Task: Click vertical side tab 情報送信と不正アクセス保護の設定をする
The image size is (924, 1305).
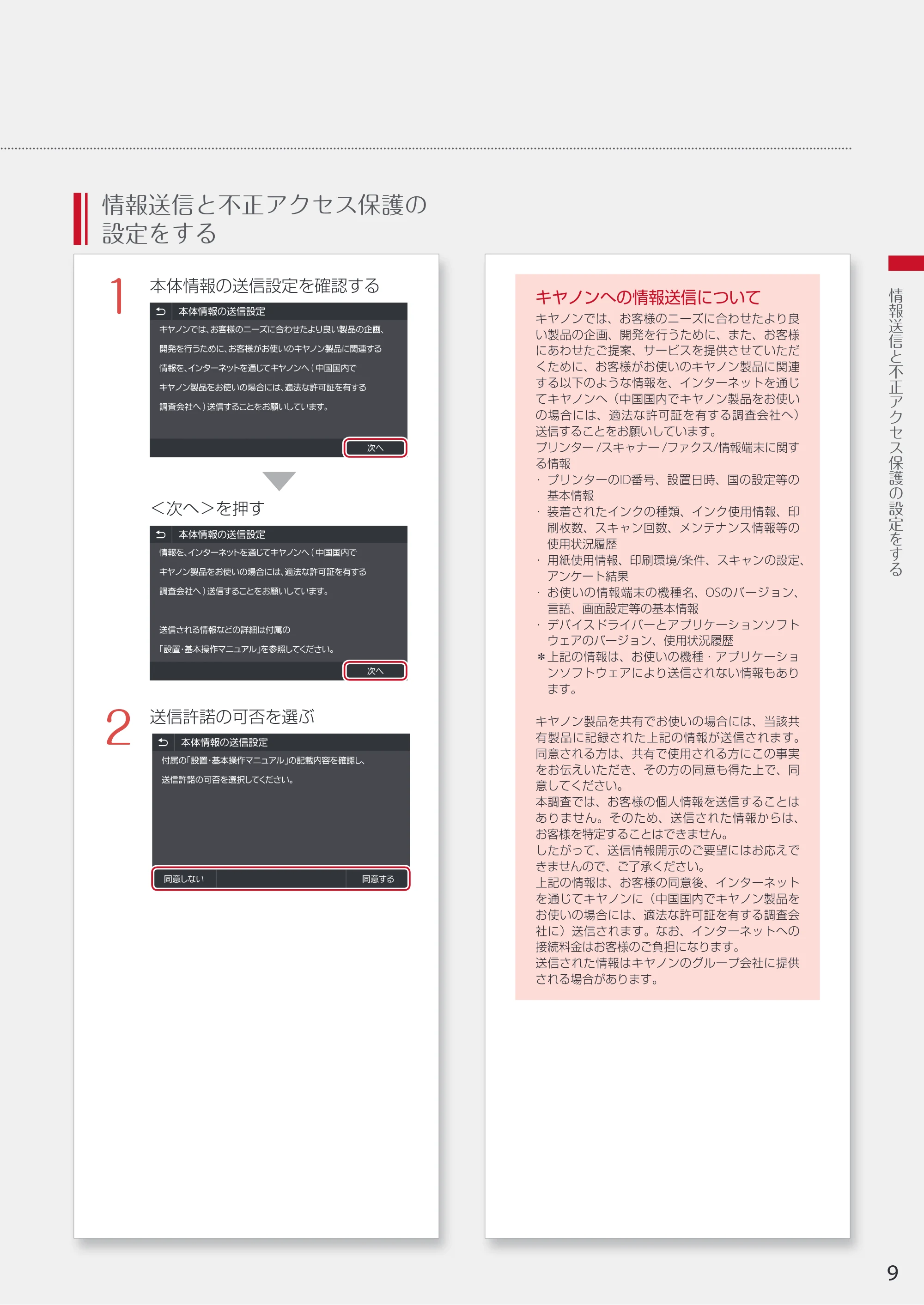Action: 895,432
